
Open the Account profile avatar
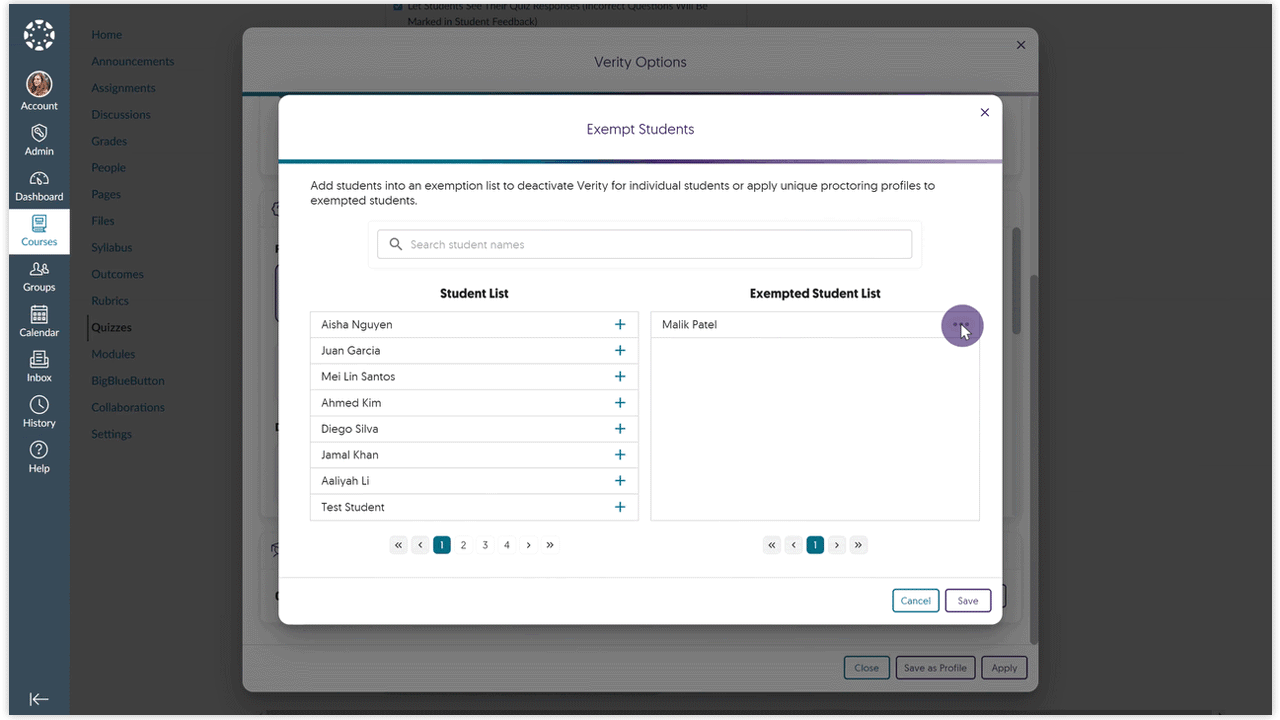point(39,84)
